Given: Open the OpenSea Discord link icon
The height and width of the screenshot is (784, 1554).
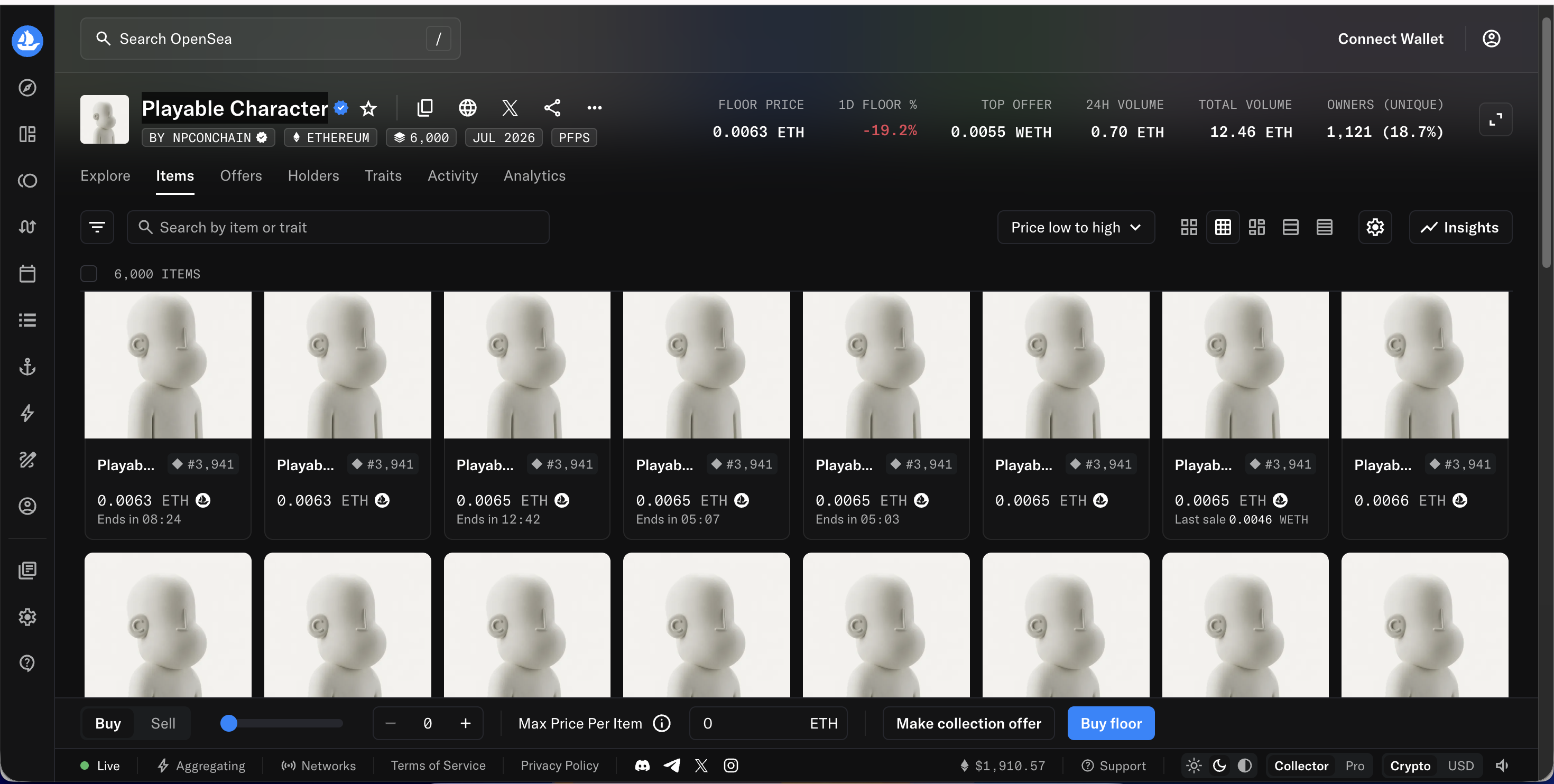Looking at the screenshot, I should pyautogui.click(x=642, y=766).
